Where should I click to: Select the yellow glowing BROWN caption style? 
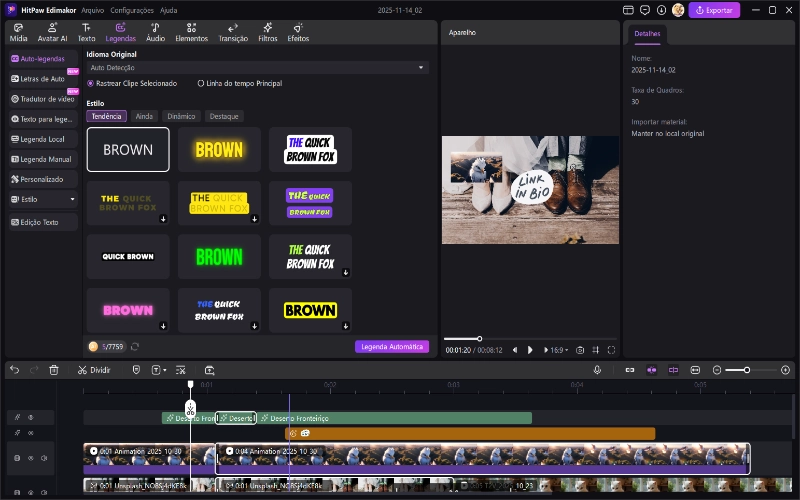pyautogui.click(x=219, y=150)
